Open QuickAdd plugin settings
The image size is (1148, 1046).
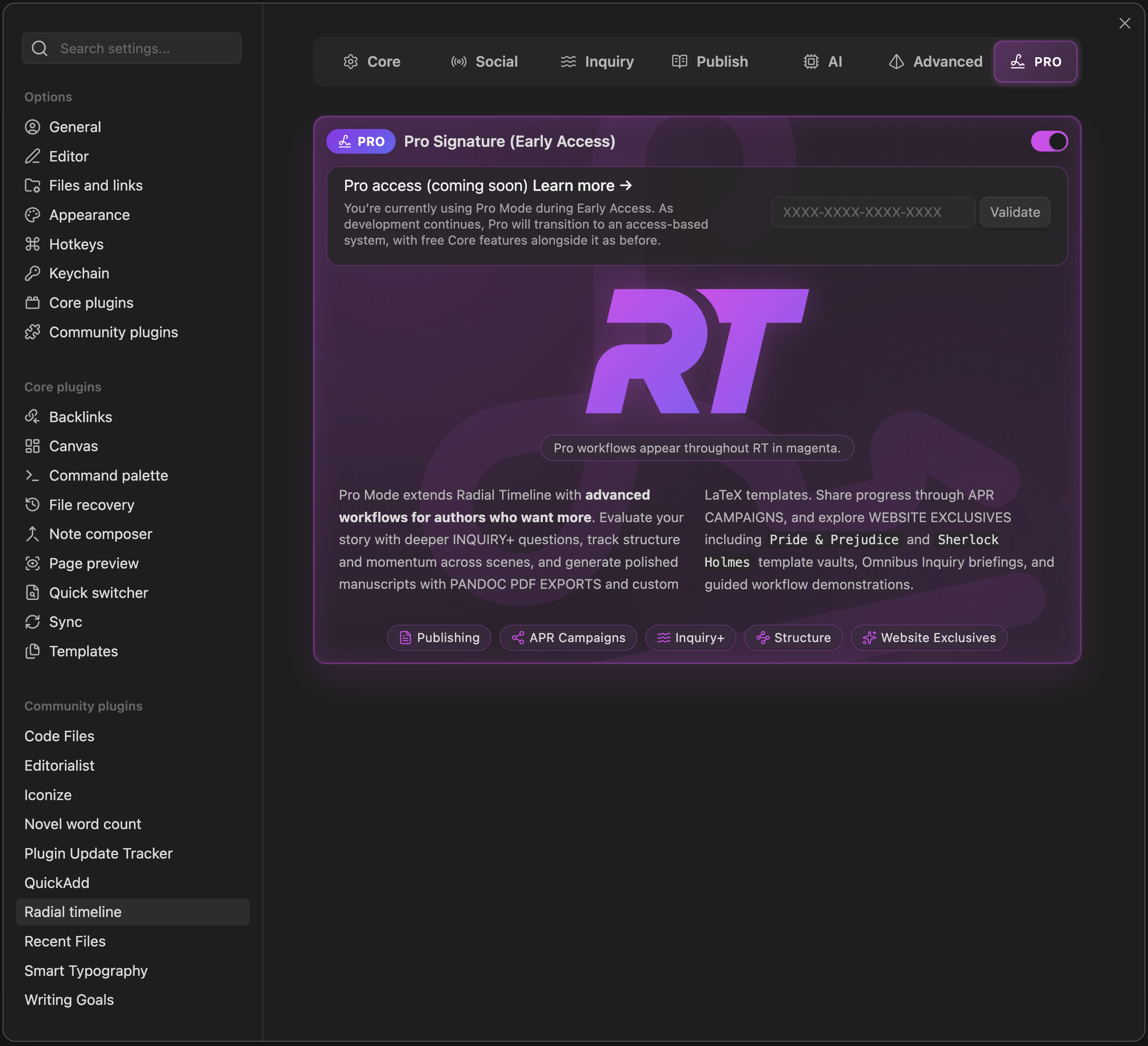133,883
